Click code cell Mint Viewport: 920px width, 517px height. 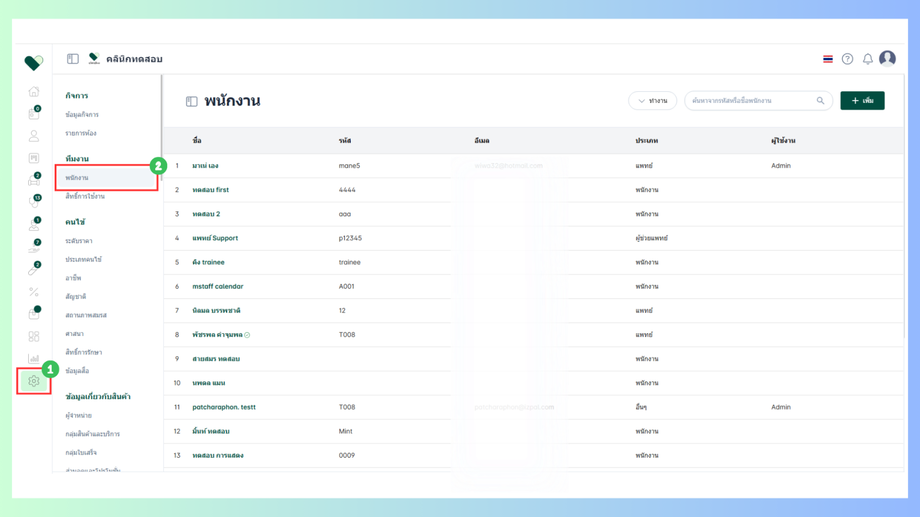tap(345, 431)
